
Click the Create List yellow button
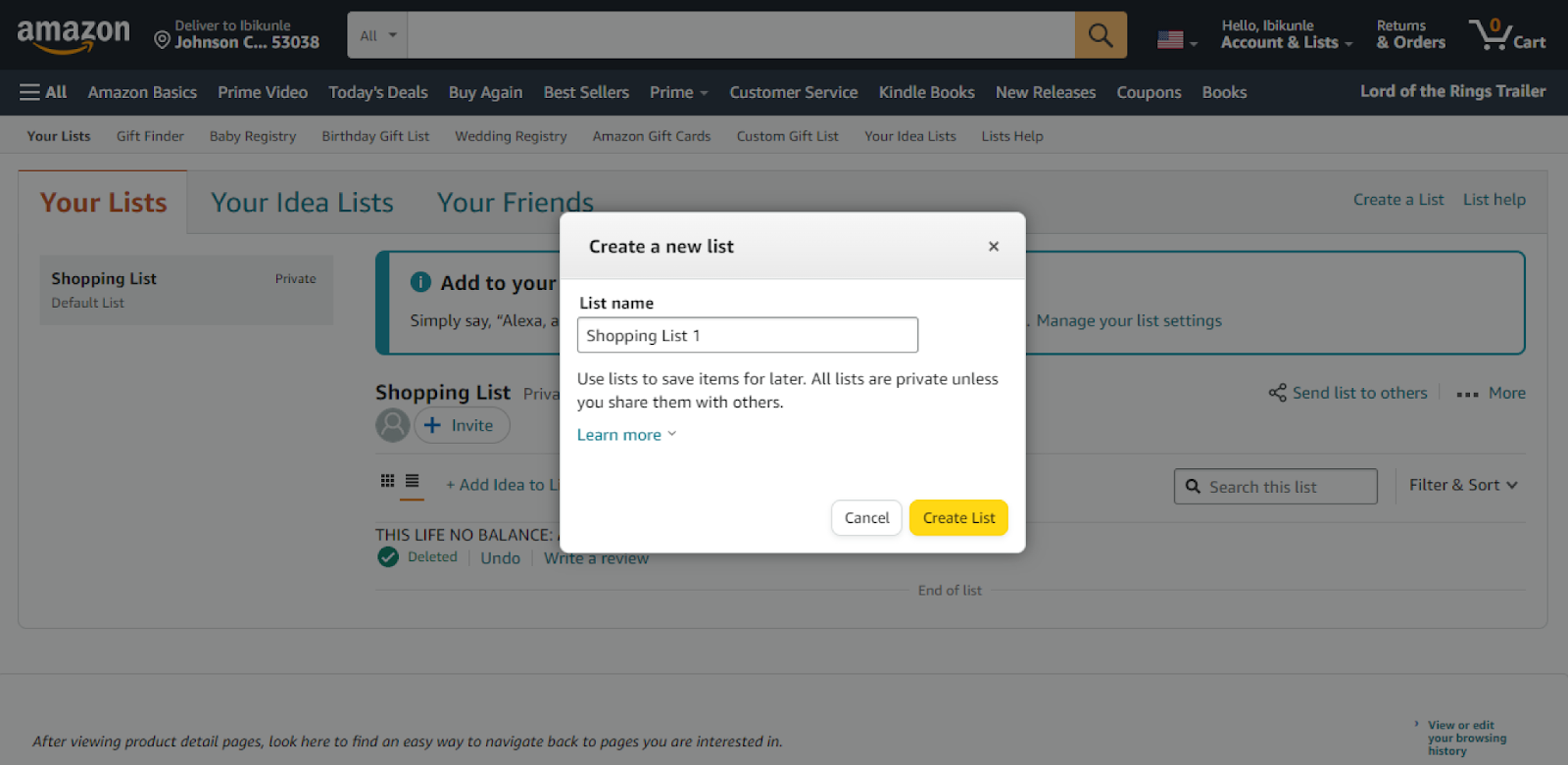click(x=958, y=518)
